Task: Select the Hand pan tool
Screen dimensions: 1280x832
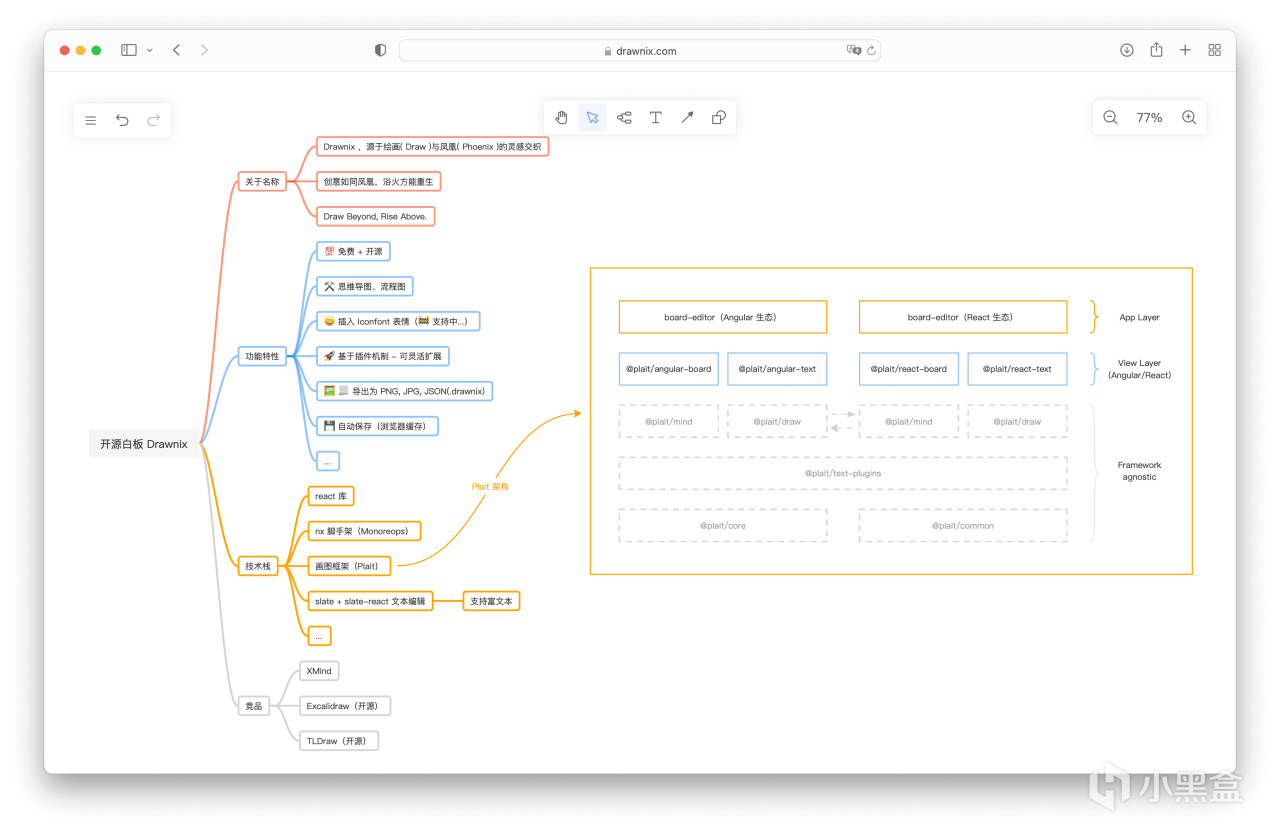Action: click(561, 117)
